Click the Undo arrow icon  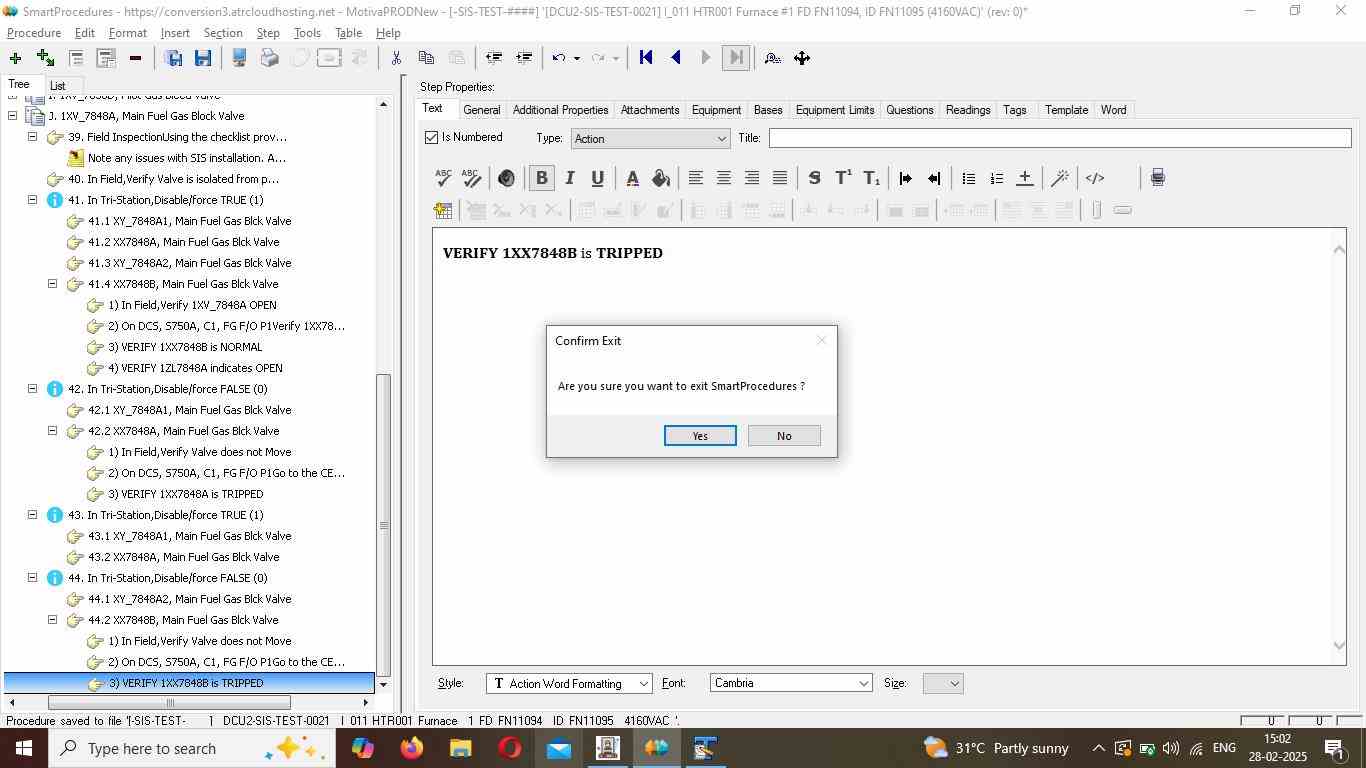click(x=559, y=58)
